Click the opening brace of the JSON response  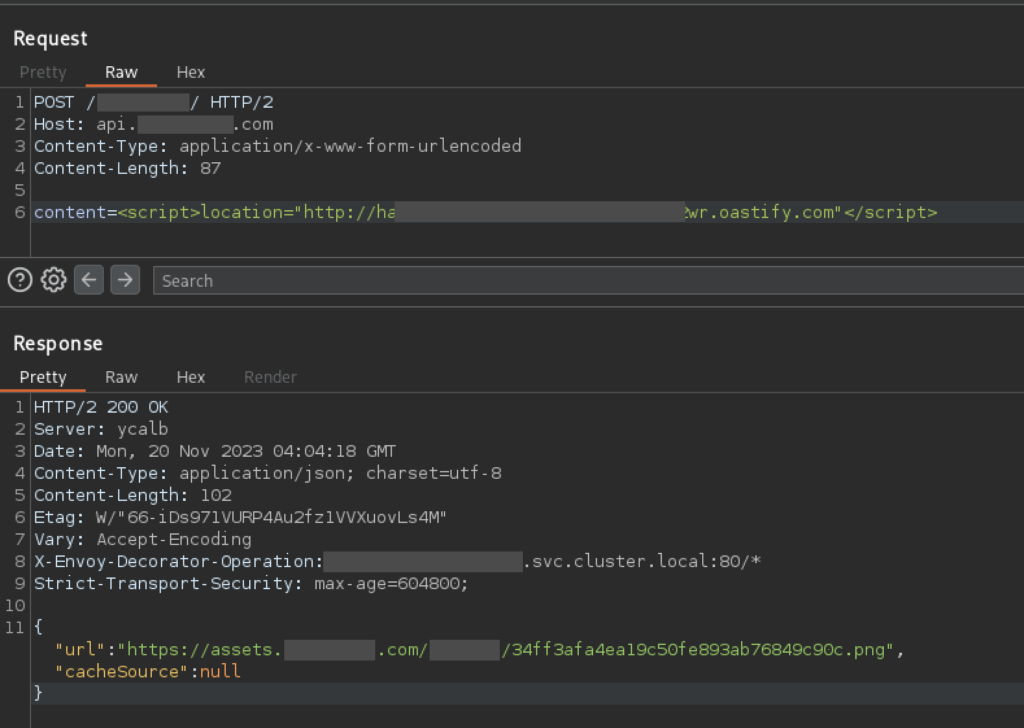[39, 627]
